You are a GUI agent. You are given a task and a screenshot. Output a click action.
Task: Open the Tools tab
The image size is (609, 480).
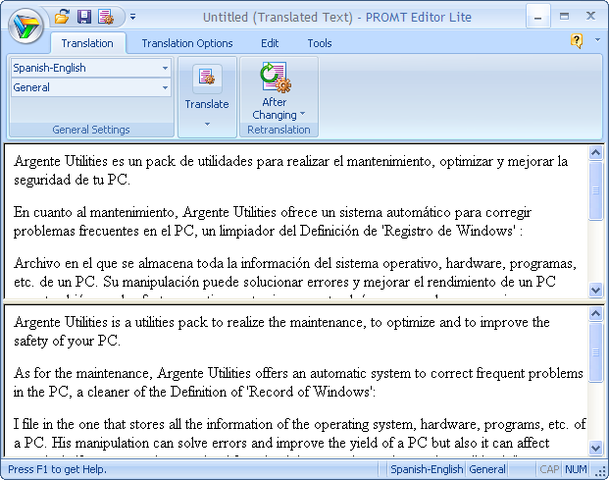[x=320, y=43]
